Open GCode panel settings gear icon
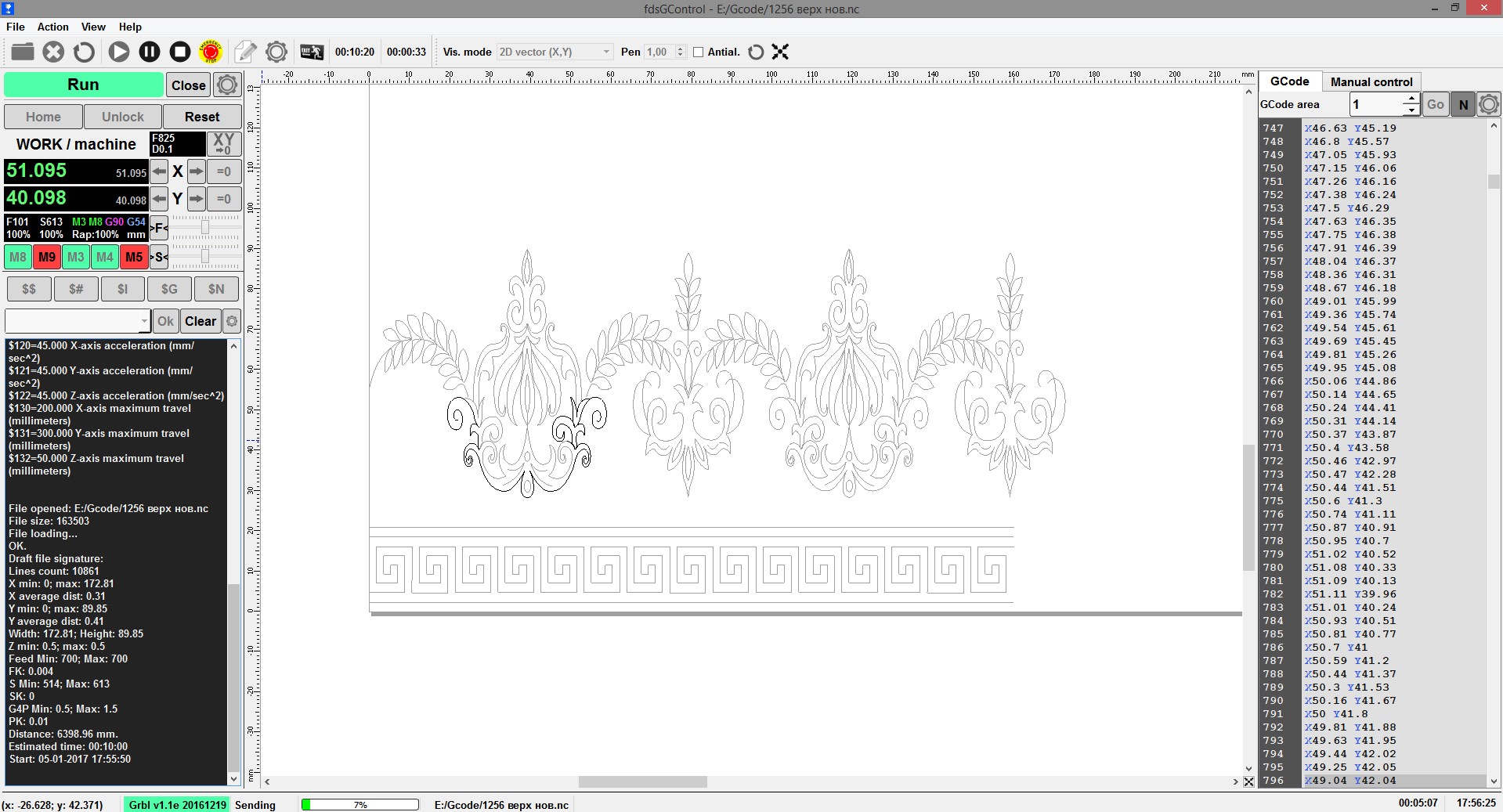The width and height of the screenshot is (1503, 812). [1489, 104]
